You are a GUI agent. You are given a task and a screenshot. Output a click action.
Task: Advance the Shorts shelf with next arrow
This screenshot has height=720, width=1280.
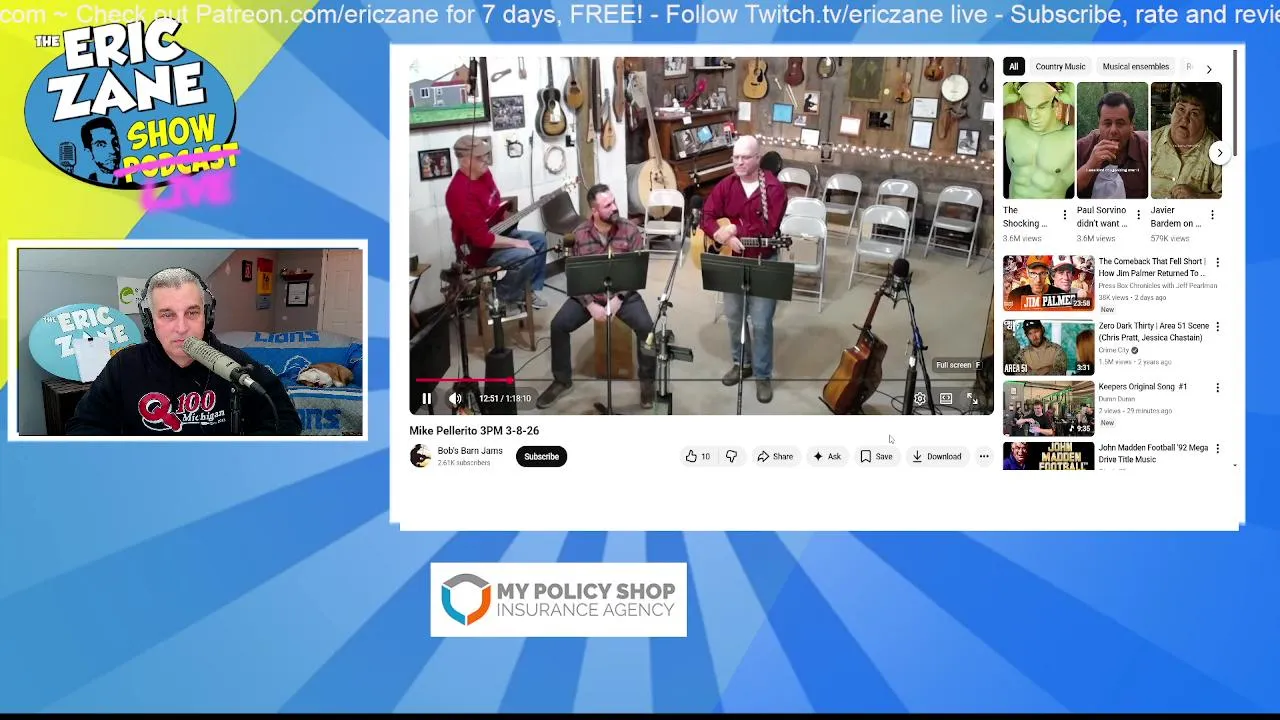point(1219,153)
